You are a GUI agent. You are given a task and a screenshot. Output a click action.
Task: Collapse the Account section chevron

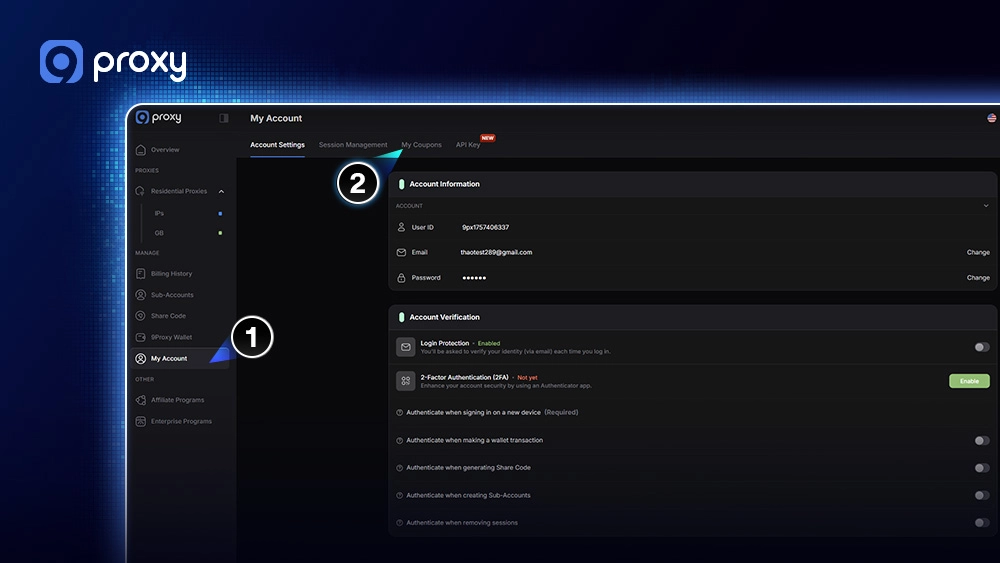(986, 206)
